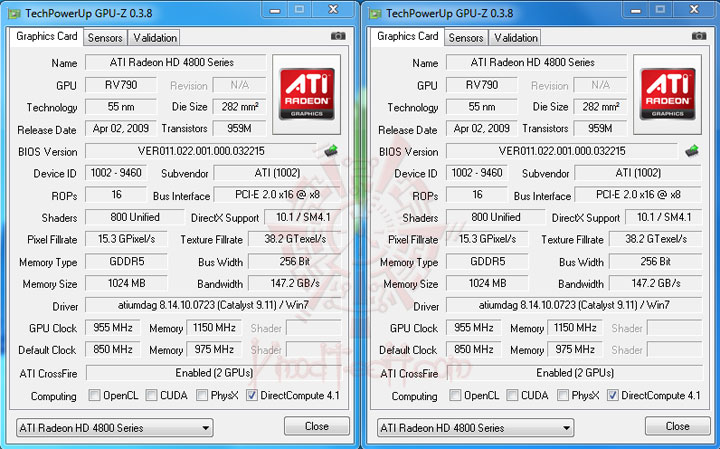Click the Close button in left window
720x449 pixels.
tap(317, 426)
